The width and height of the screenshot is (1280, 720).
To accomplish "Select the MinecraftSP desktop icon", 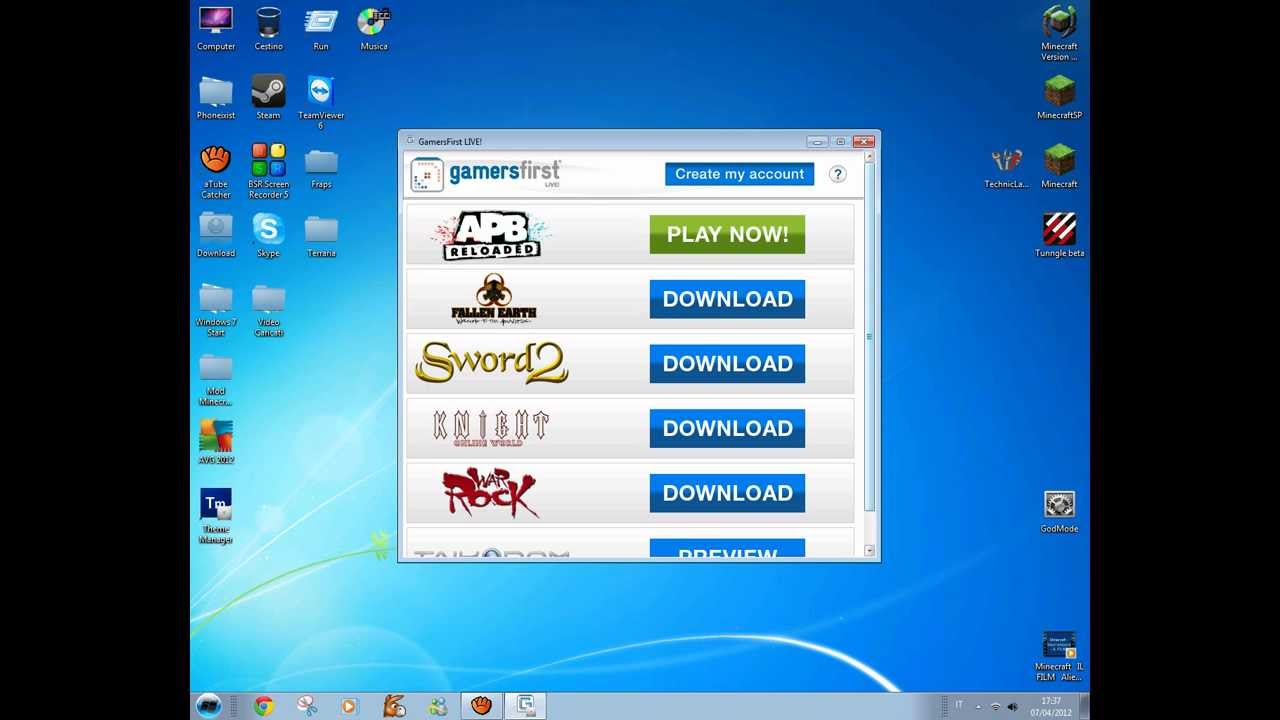I will point(1059,98).
